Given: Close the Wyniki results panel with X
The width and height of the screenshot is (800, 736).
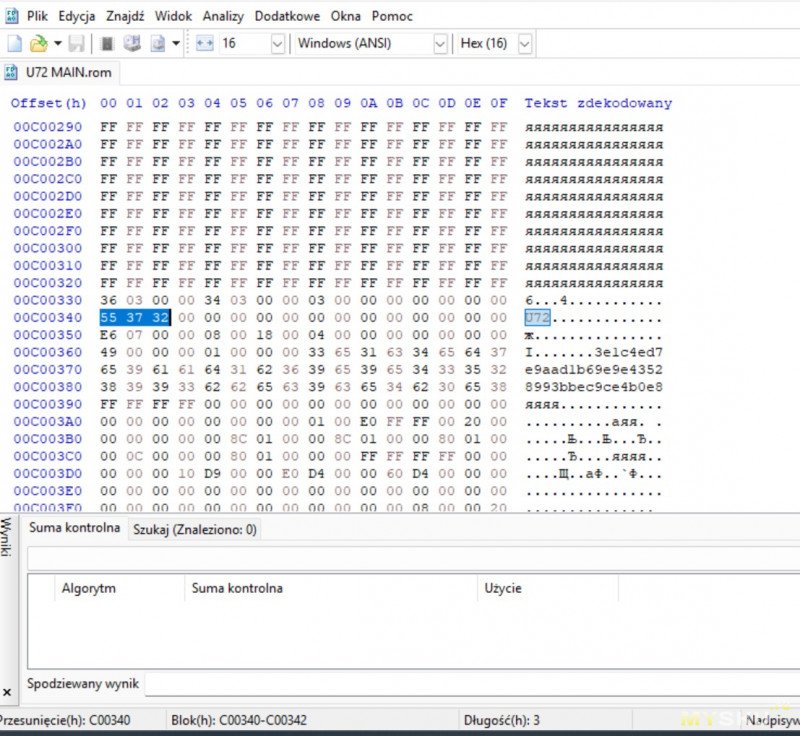Looking at the screenshot, I should (7, 692).
